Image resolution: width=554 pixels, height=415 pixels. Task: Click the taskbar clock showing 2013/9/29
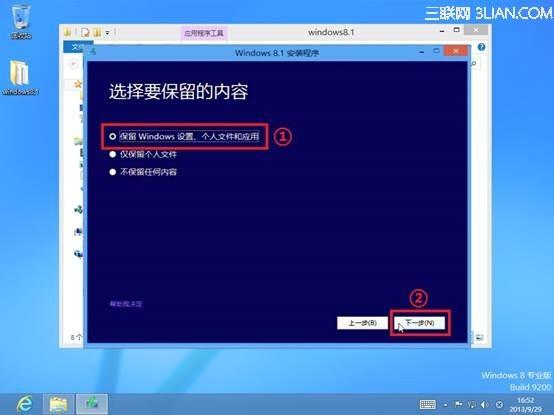(525, 405)
